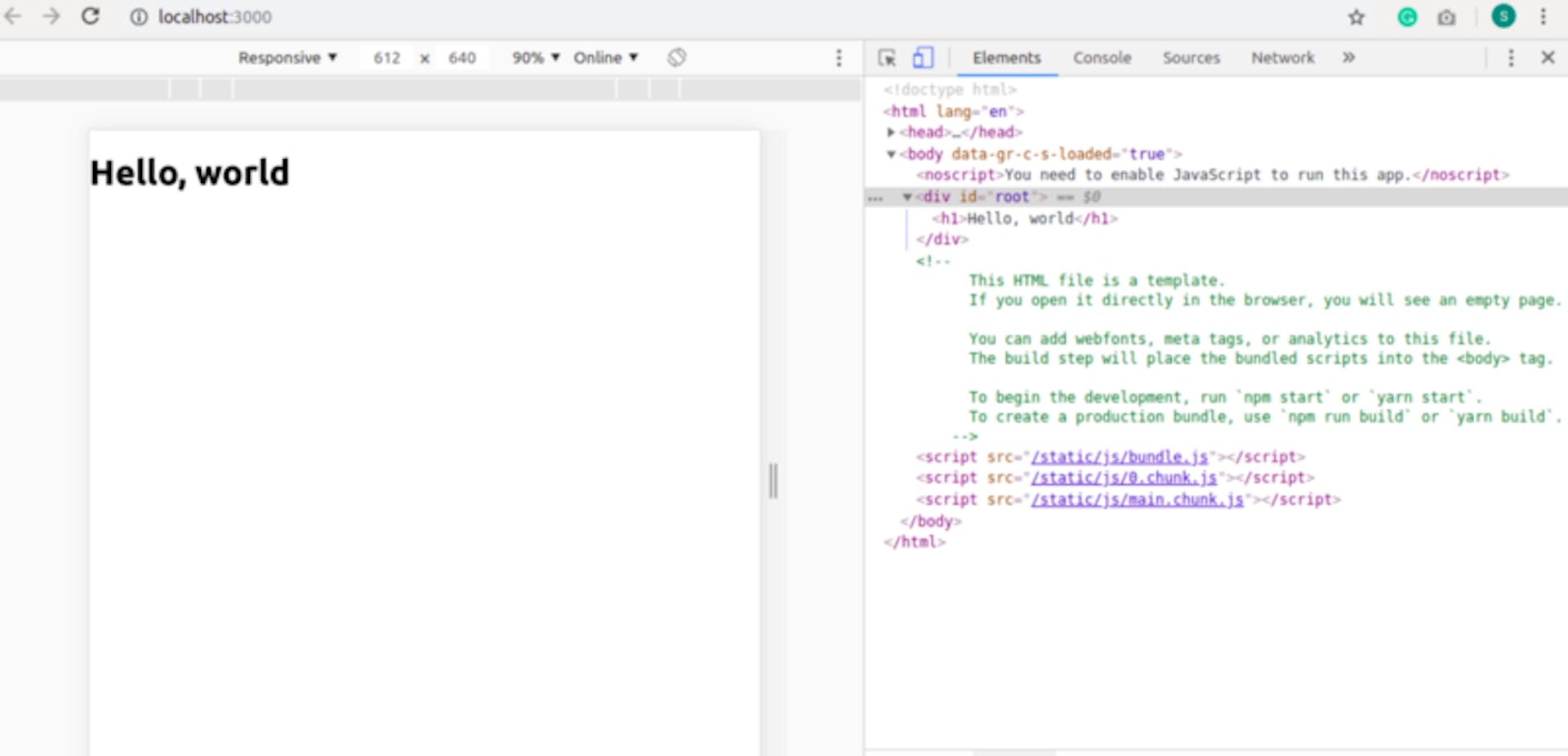The height and width of the screenshot is (756, 1568).
Task: Open the /static/js/0.chunk.js link
Action: (1124, 478)
